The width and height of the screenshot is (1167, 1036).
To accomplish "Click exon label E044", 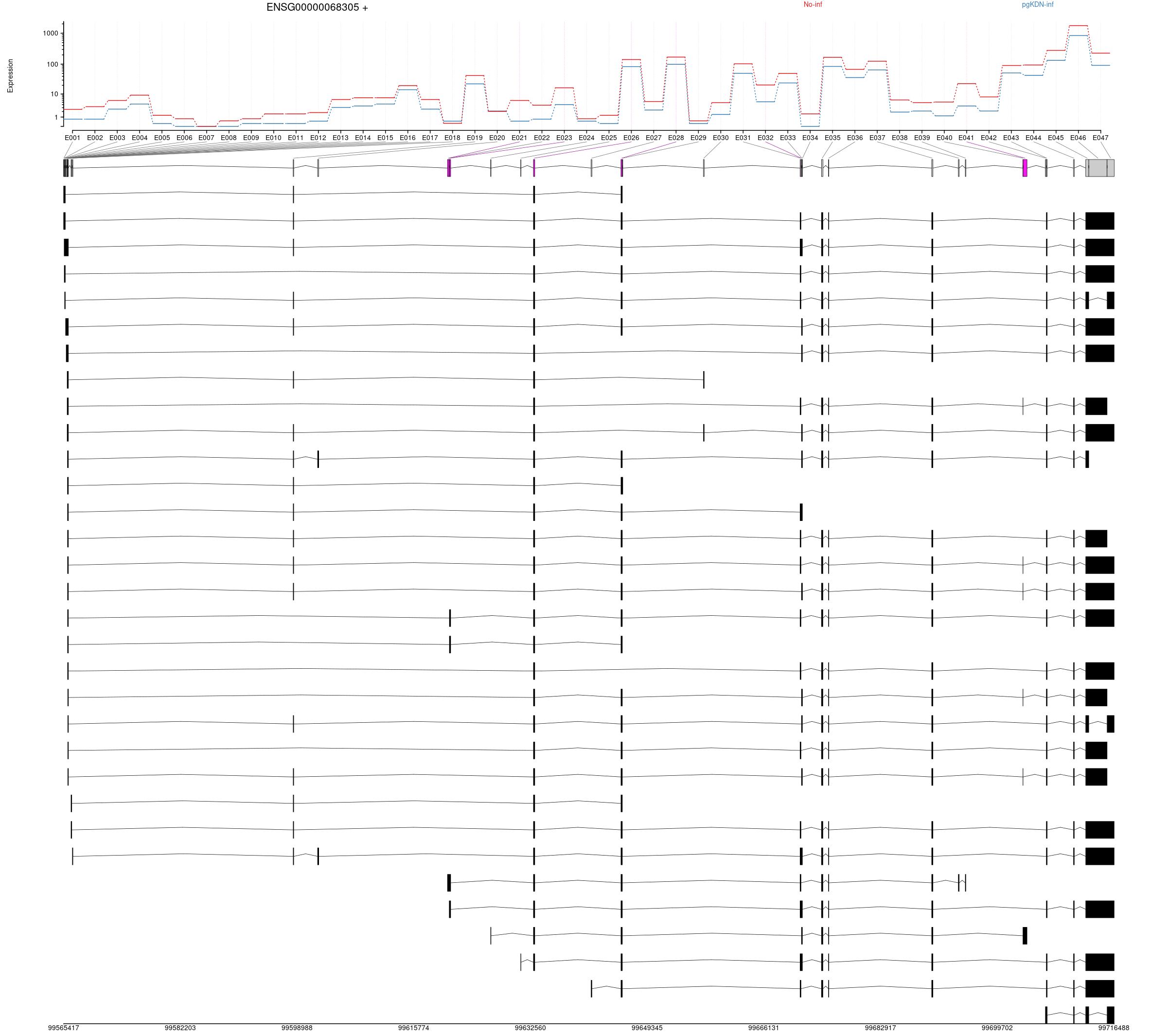I will click(x=1033, y=138).
